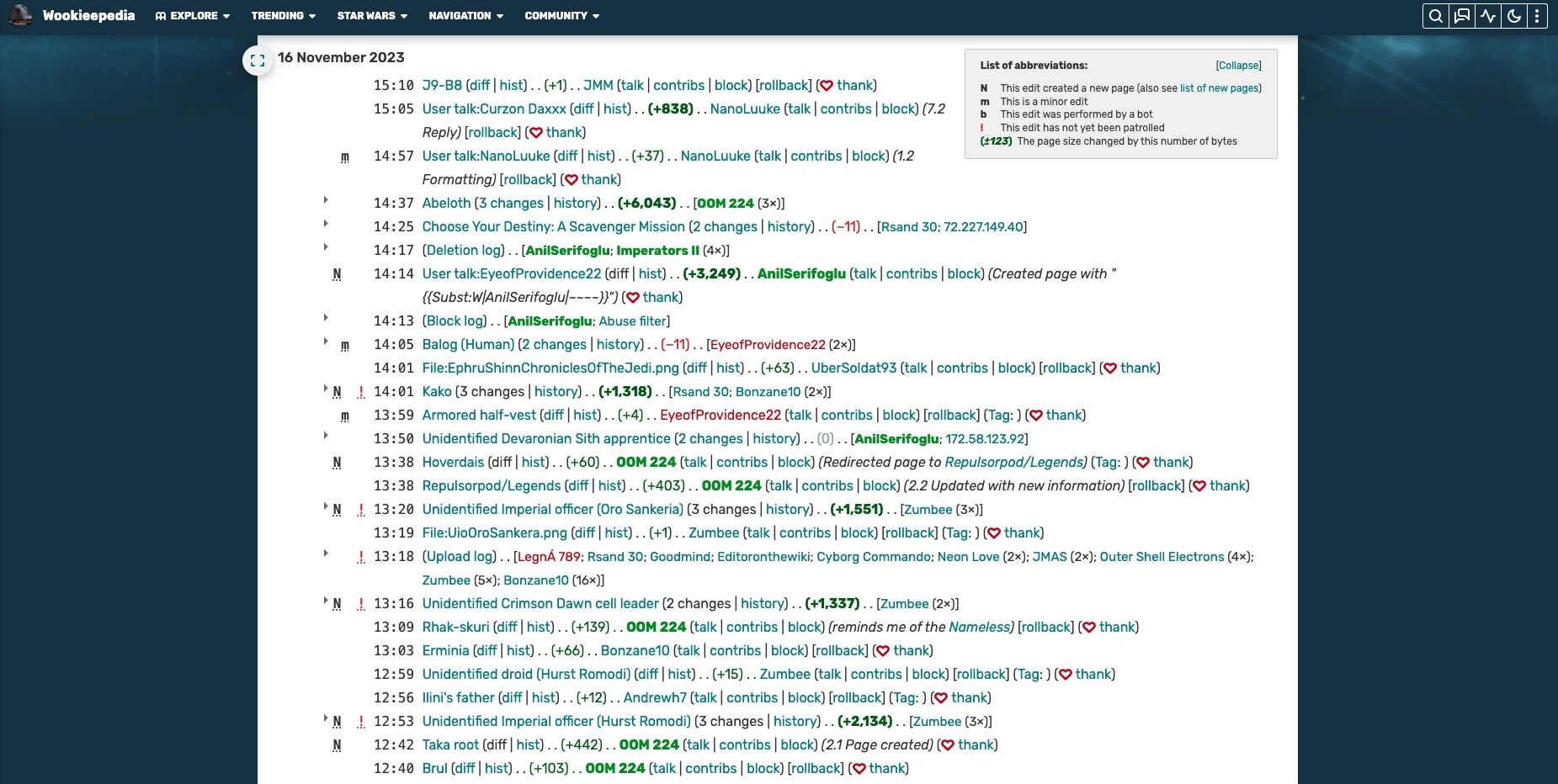Open the Taka root page link
Image resolution: width=1558 pixels, height=784 pixels.
(450, 745)
